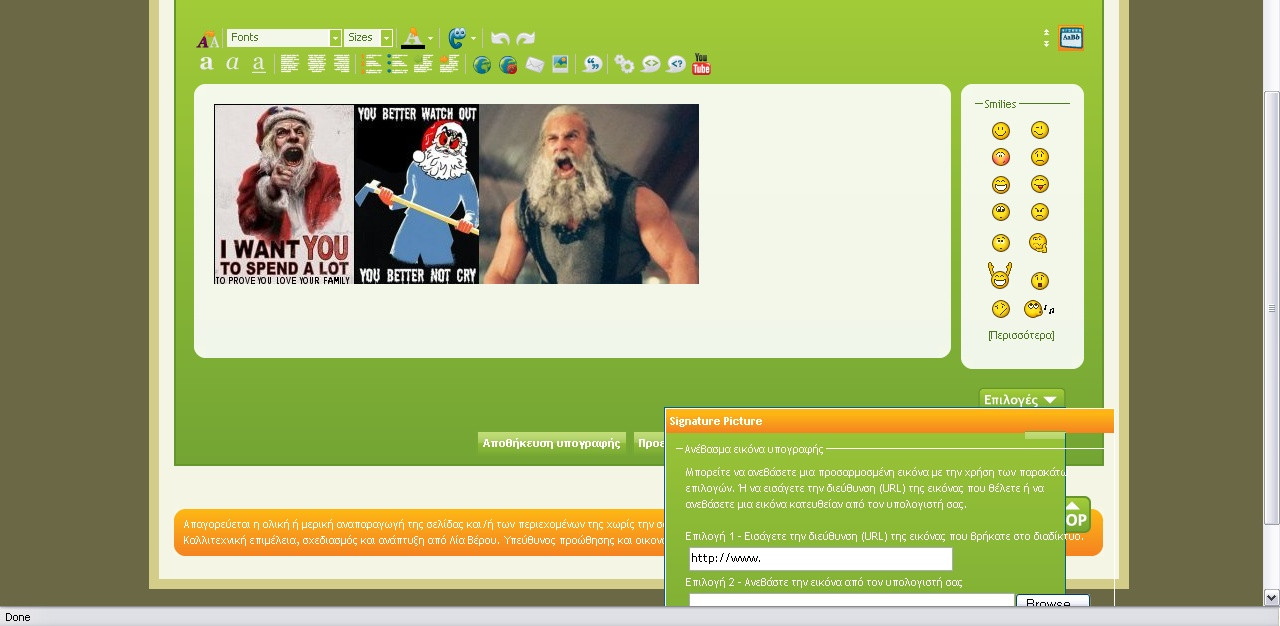Image resolution: width=1280 pixels, height=626 pixels.
Task: Undo the last edit
Action: [x=500, y=39]
